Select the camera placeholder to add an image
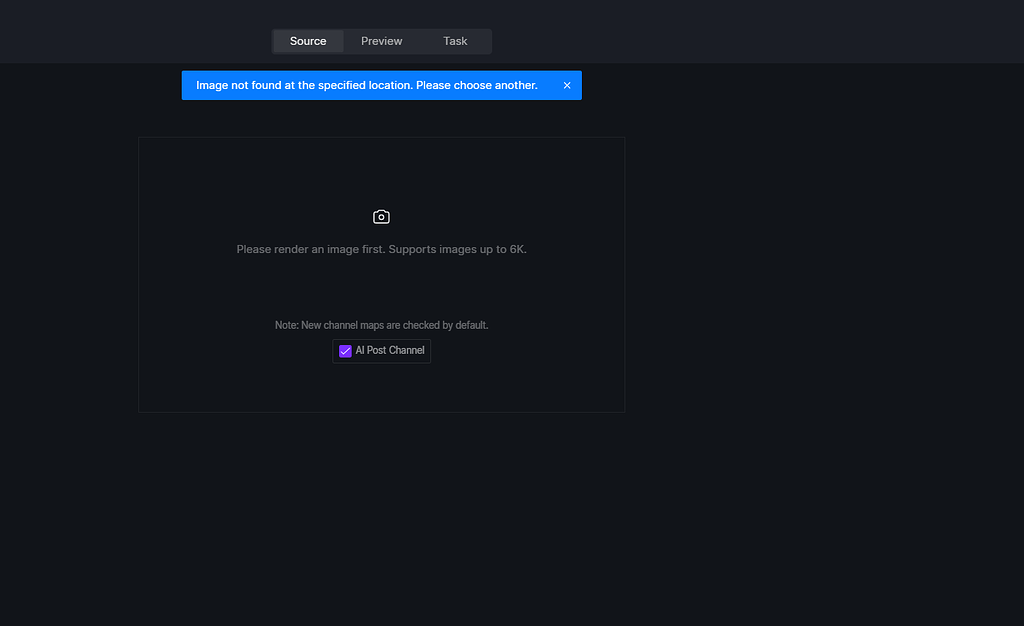Screen dimensions: 1024x626 point(381,216)
